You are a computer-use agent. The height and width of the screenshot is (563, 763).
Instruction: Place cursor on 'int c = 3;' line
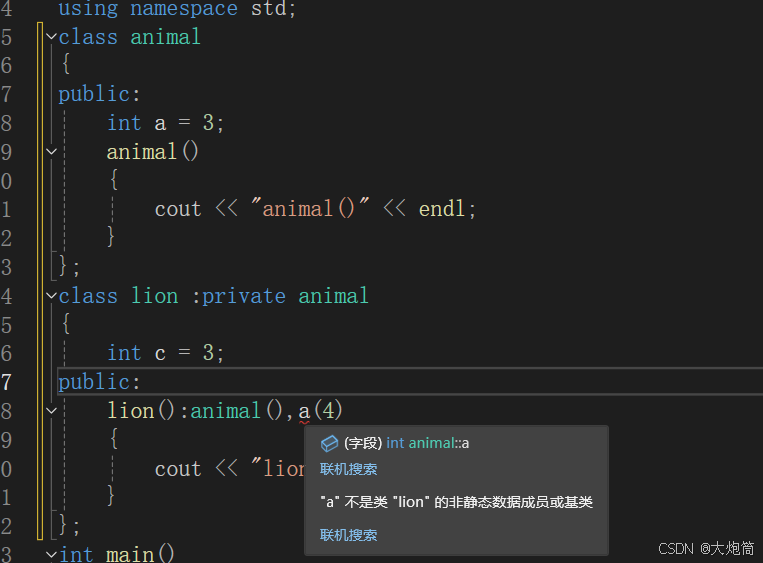[x=165, y=353]
